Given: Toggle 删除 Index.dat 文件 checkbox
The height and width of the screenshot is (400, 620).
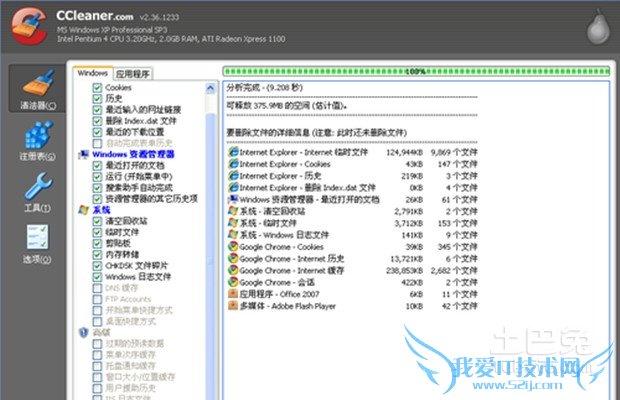Looking at the screenshot, I should click(x=97, y=121).
